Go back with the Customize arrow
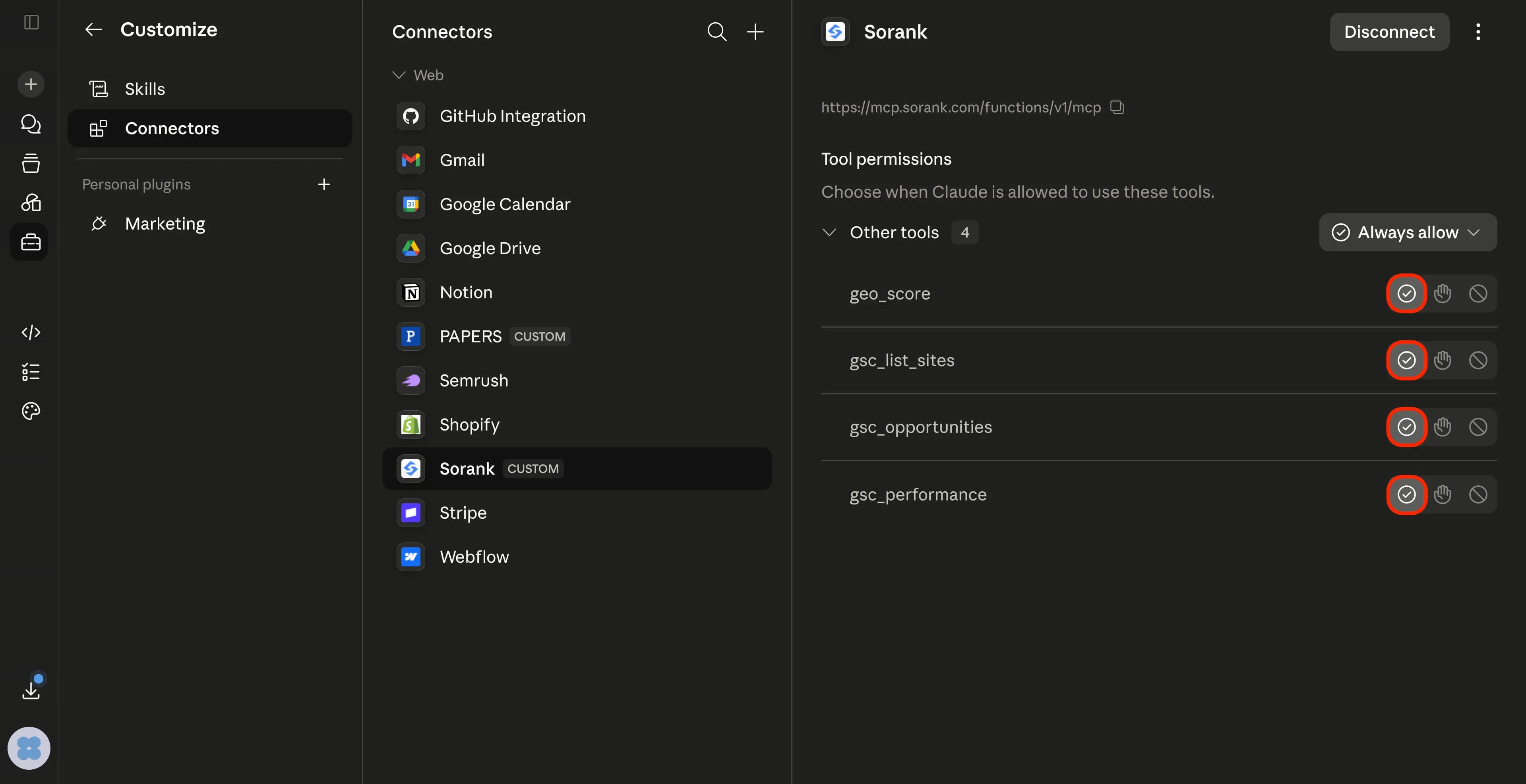Viewport: 1526px width, 784px height. point(94,29)
